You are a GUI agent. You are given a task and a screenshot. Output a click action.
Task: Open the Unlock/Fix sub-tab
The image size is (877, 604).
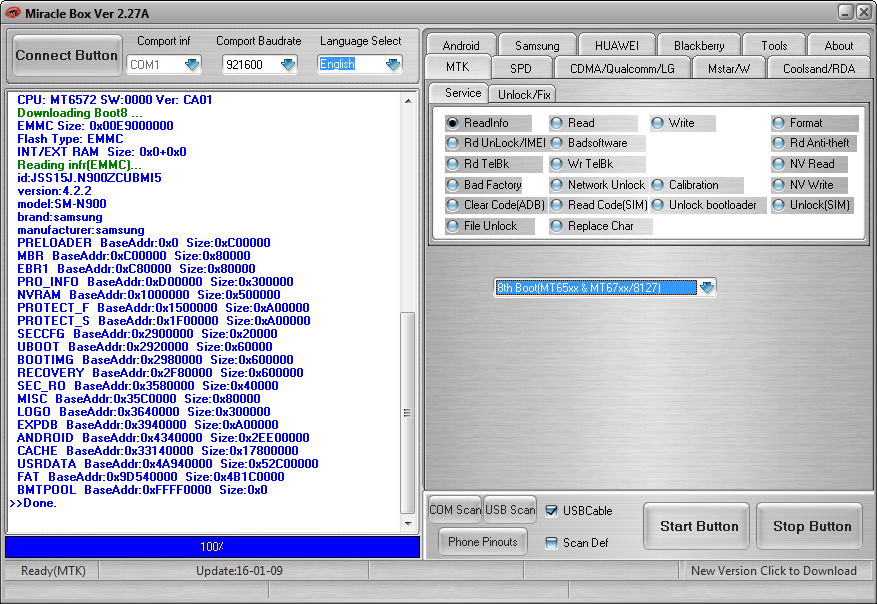tap(524, 95)
